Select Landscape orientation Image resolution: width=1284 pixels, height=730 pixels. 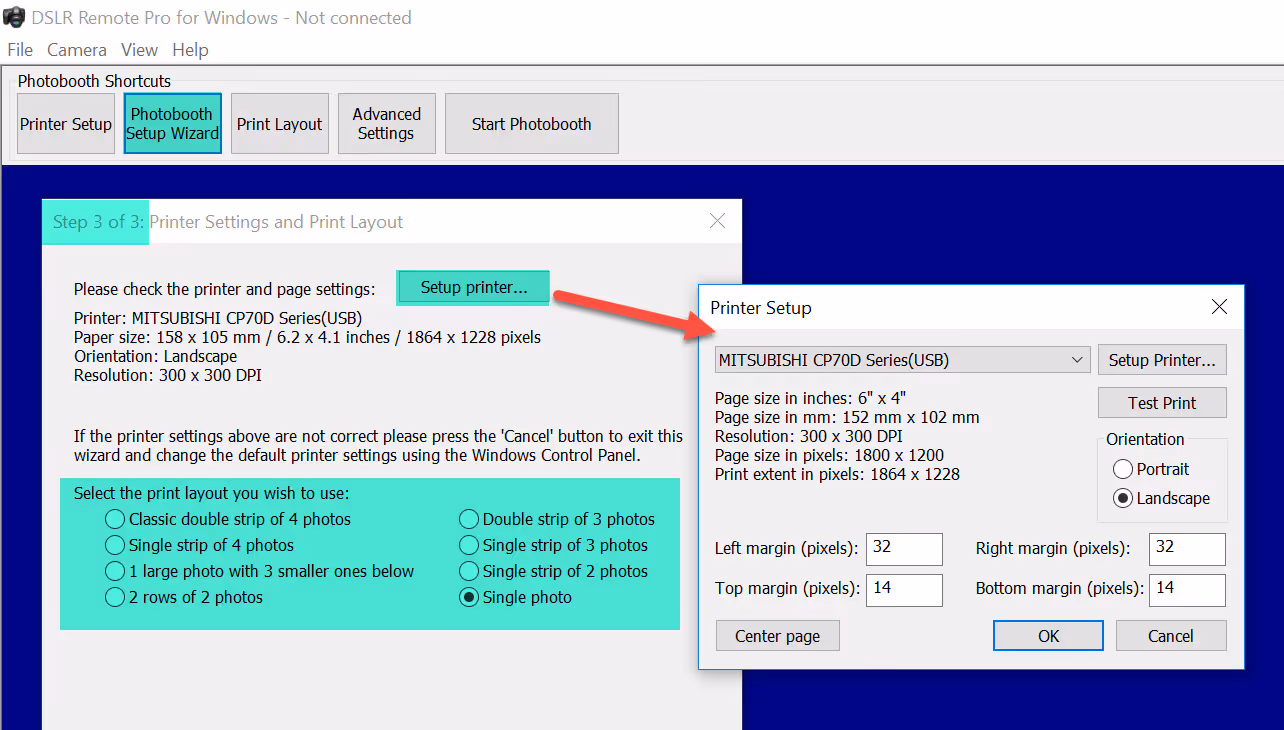pyautogui.click(x=1160, y=498)
